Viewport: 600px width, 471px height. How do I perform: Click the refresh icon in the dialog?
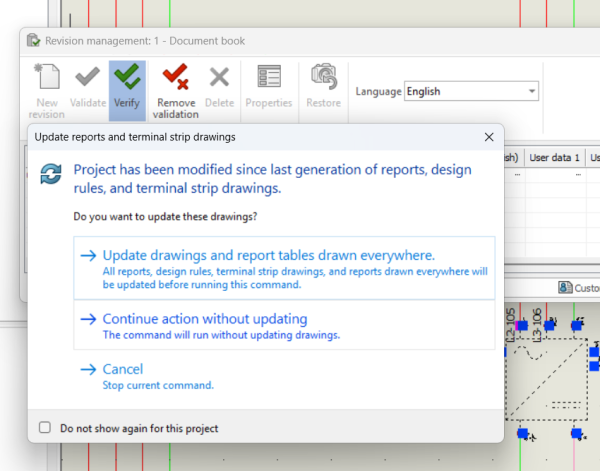click(x=51, y=173)
